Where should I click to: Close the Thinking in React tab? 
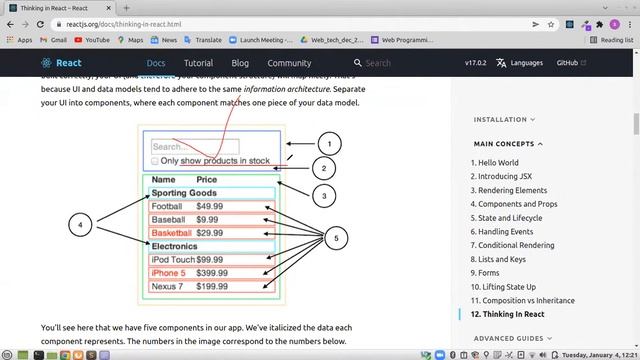point(109,8)
